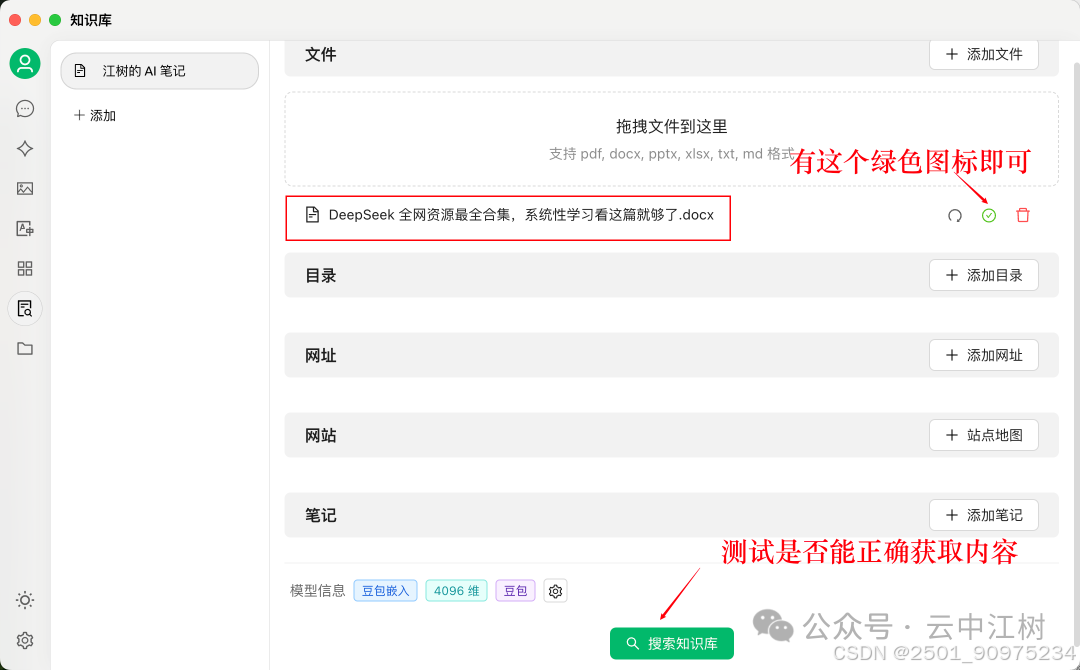The width and height of the screenshot is (1080, 670).
Task: Open the image painting sidebar icon
Action: [25, 189]
